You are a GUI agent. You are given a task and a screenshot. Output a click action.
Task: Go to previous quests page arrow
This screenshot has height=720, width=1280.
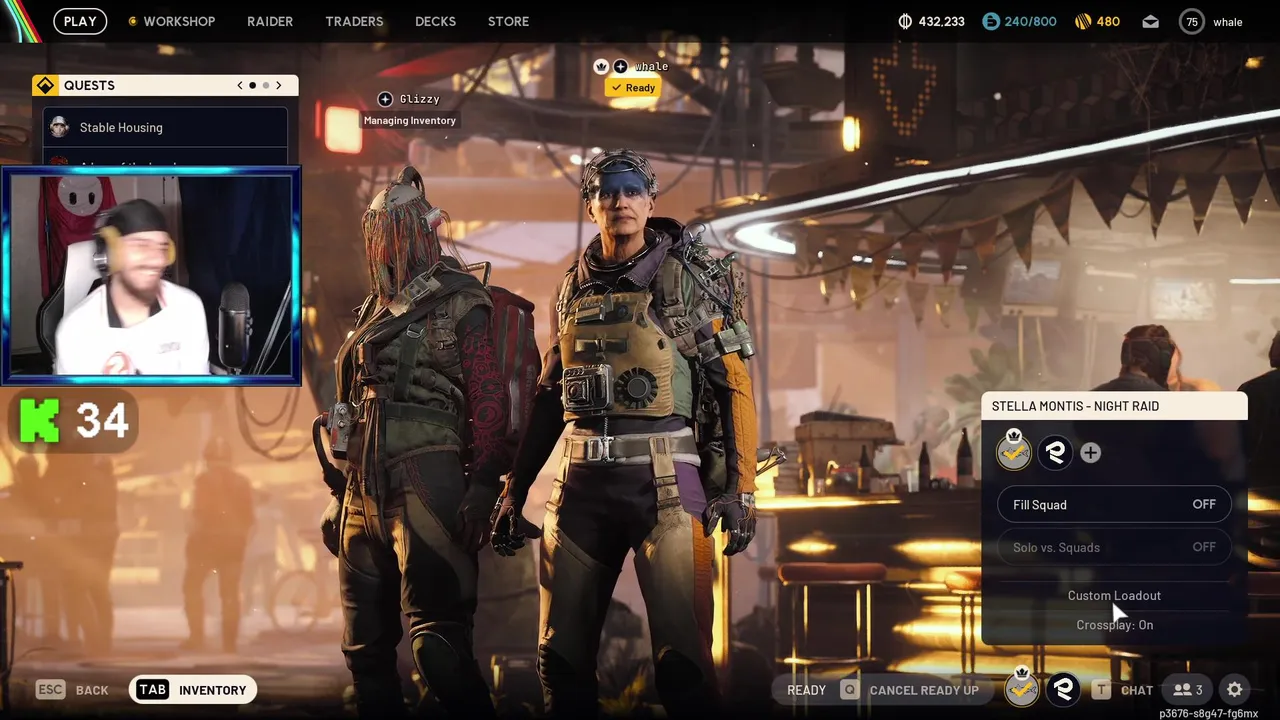(240, 85)
